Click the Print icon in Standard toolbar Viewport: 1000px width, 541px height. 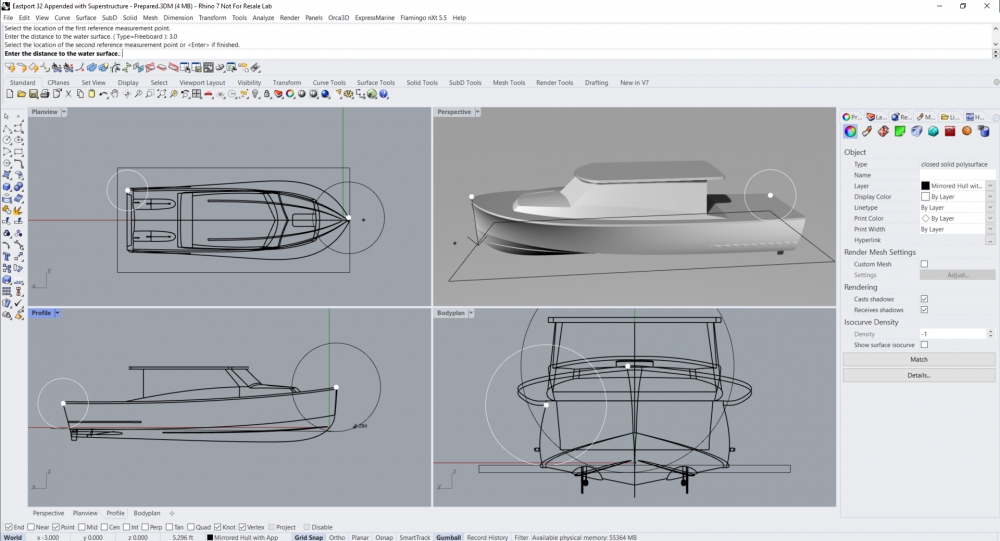pos(45,94)
